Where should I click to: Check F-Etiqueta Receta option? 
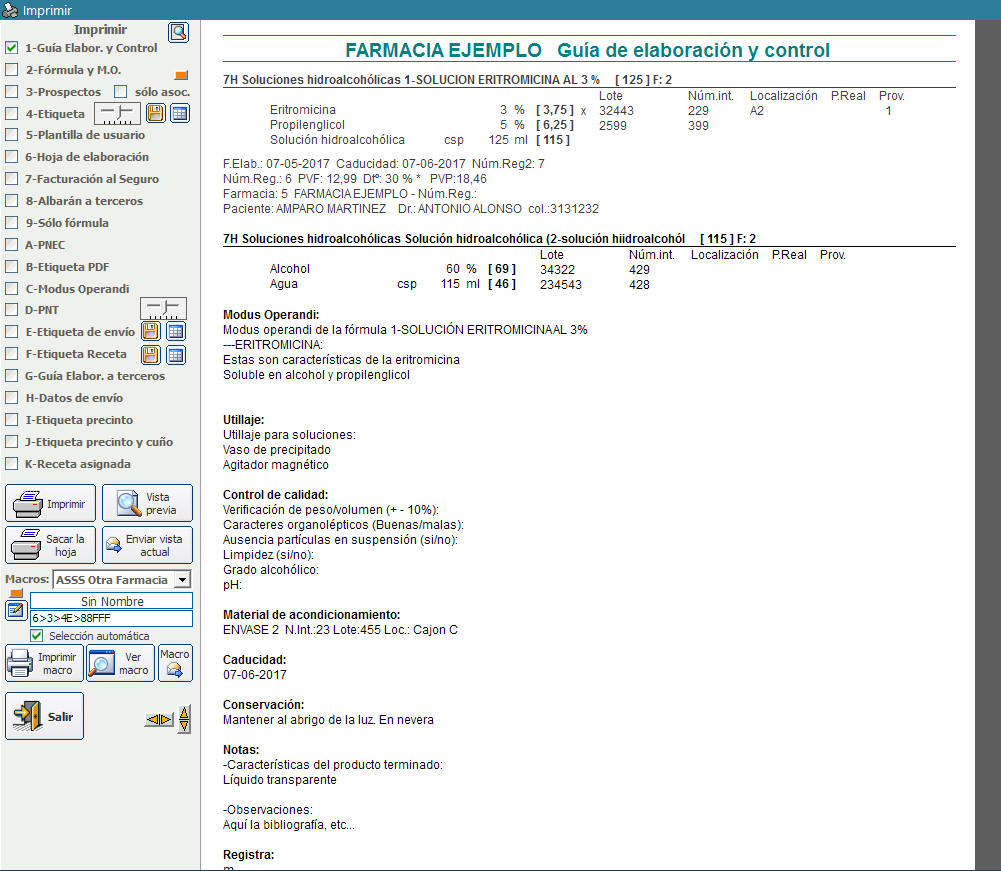pyautogui.click(x=11, y=354)
